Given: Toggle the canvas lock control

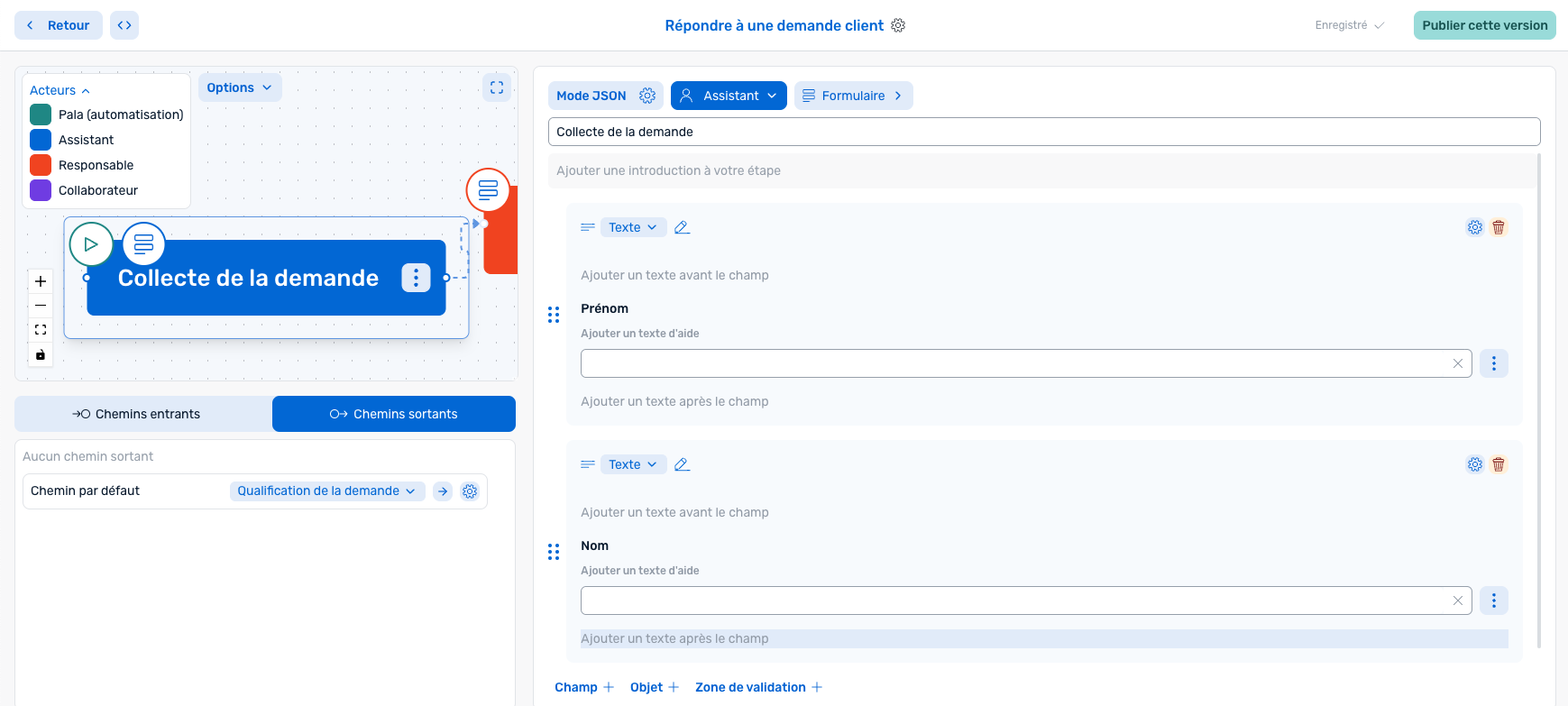Looking at the screenshot, I should pyautogui.click(x=41, y=354).
